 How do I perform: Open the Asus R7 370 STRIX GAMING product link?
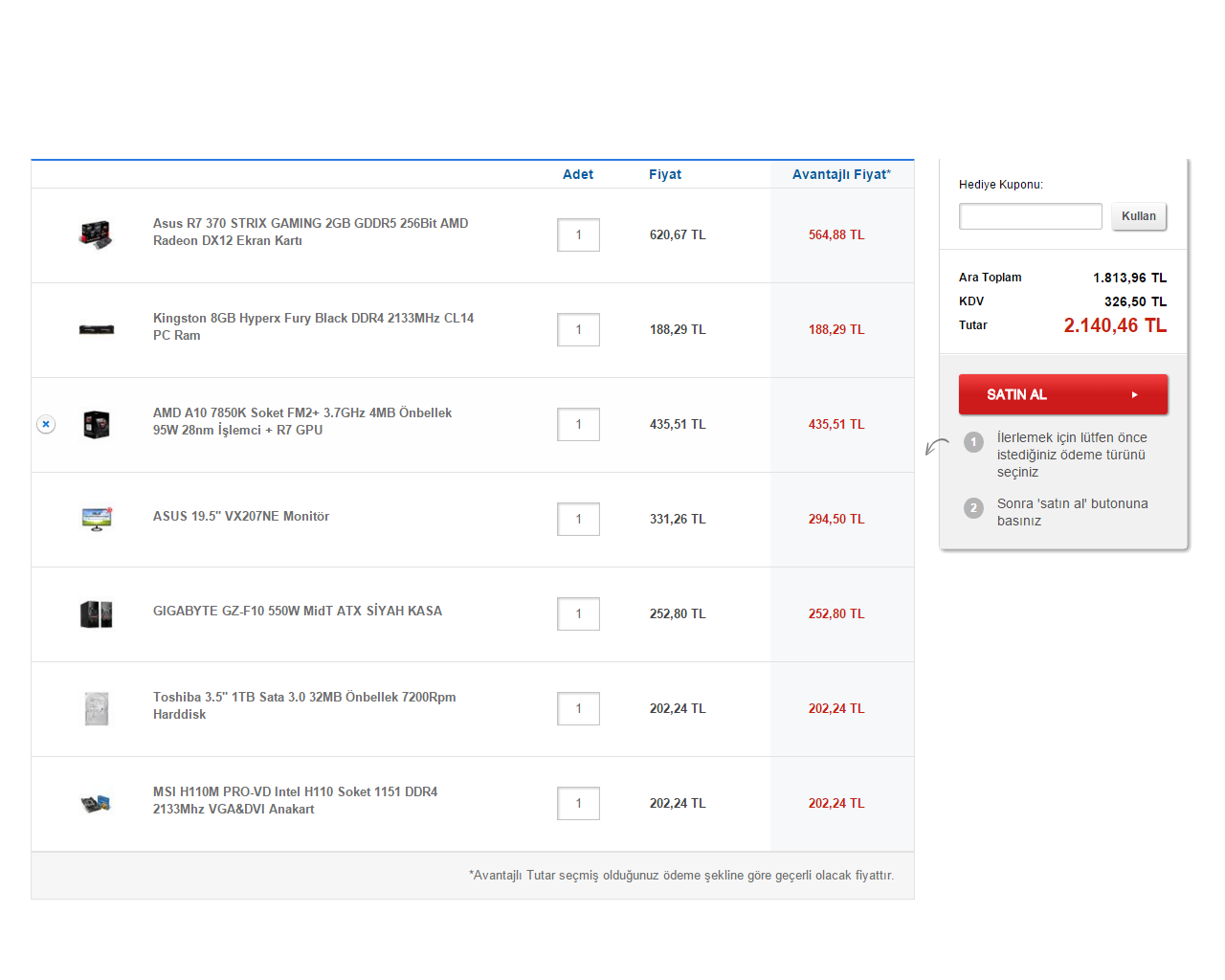(x=311, y=232)
